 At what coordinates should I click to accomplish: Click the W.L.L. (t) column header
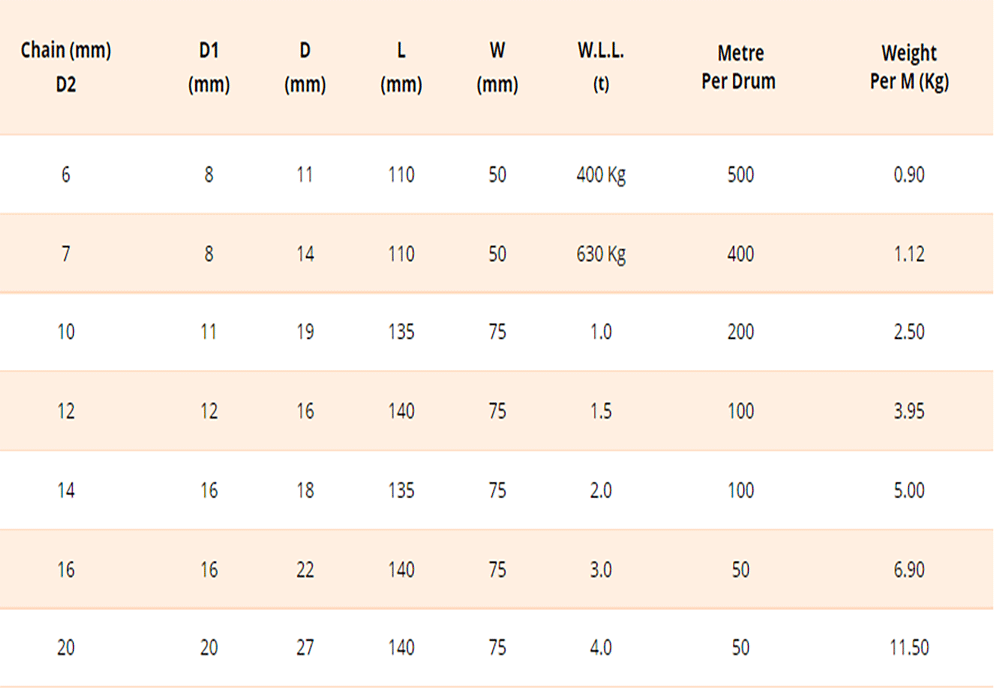[x=600, y=68]
